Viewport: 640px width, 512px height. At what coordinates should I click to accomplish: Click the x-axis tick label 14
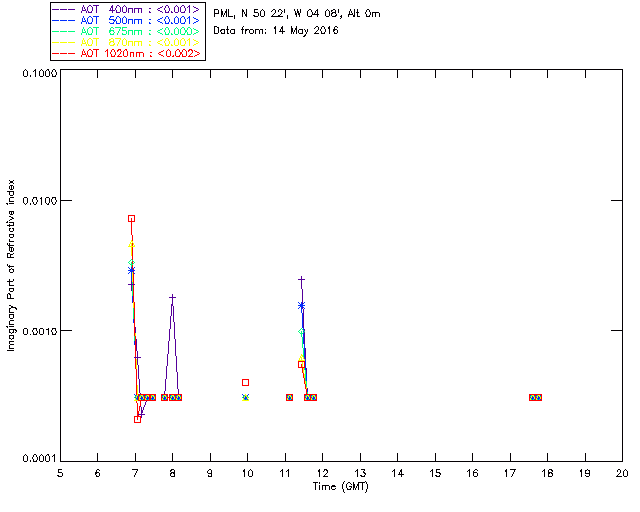(x=398, y=473)
